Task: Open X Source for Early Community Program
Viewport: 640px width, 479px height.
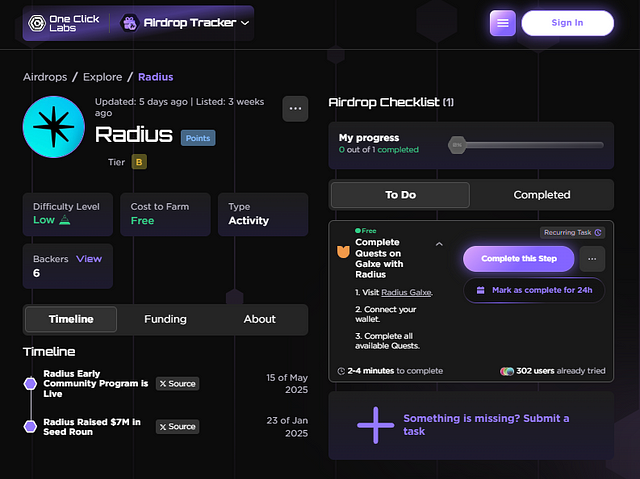Action: [178, 384]
